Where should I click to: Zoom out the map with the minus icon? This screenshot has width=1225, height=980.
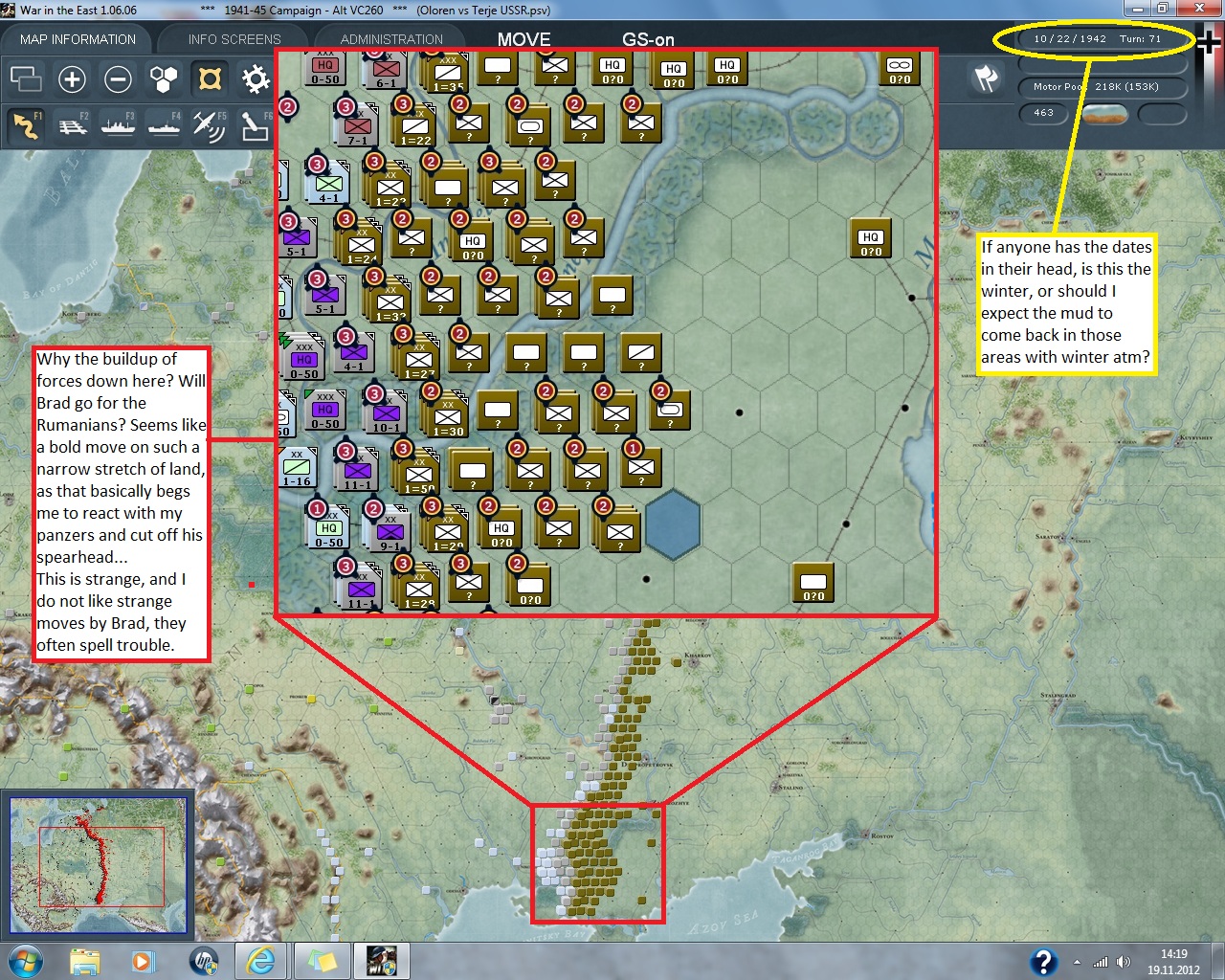(118, 78)
